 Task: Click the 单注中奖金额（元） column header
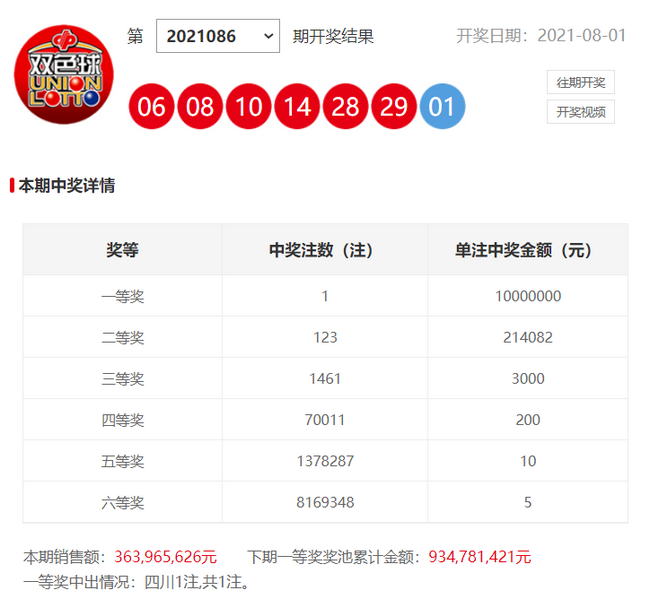tap(527, 250)
